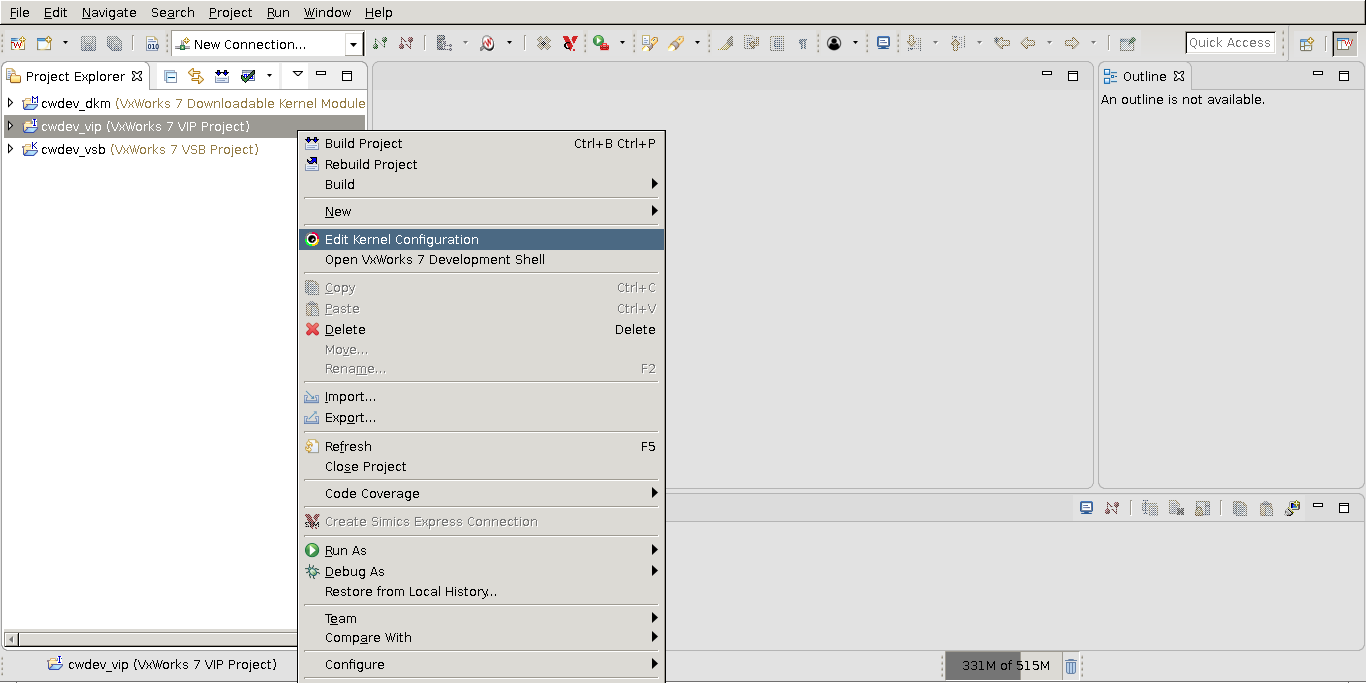
Task: Click the binary 010 toolbar icon
Action: pyautogui.click(x=152, y=43)
